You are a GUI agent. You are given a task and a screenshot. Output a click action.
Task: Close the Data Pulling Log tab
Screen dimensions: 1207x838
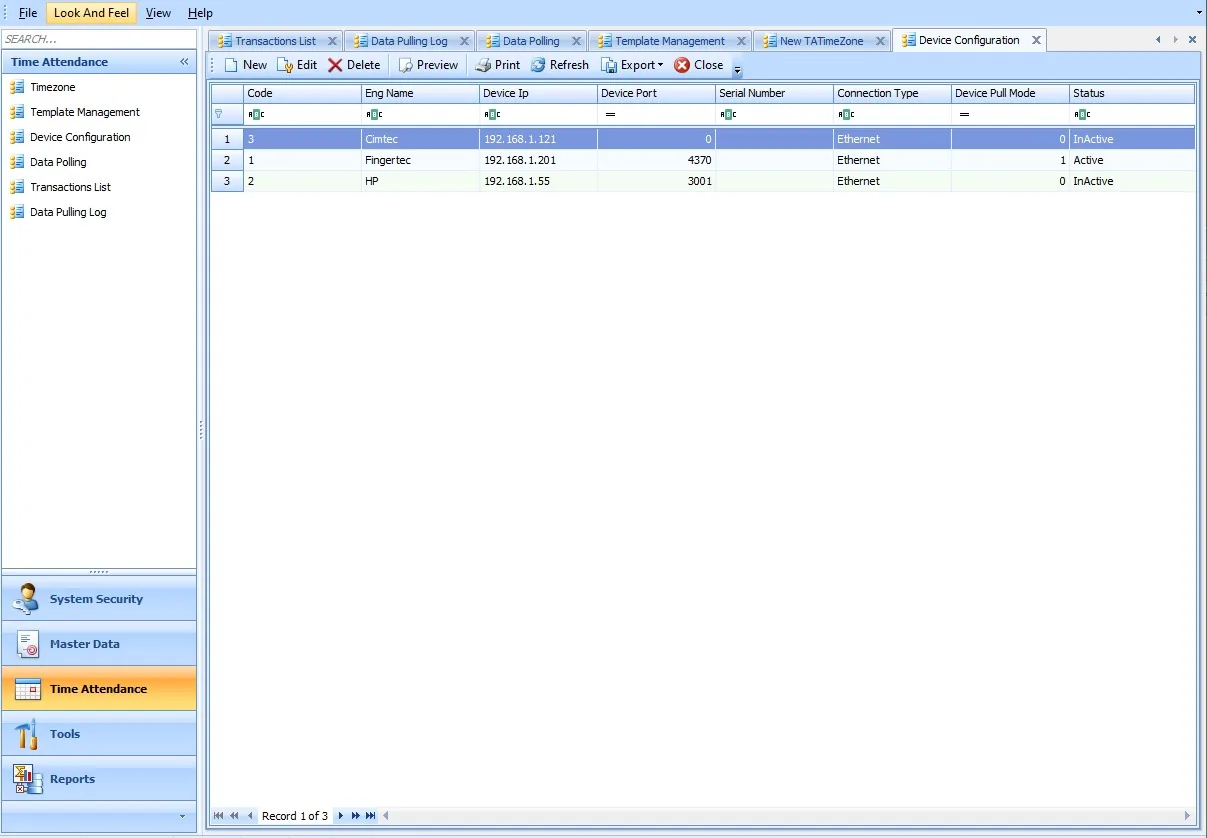pyautogui.click(x=465, y=41)
